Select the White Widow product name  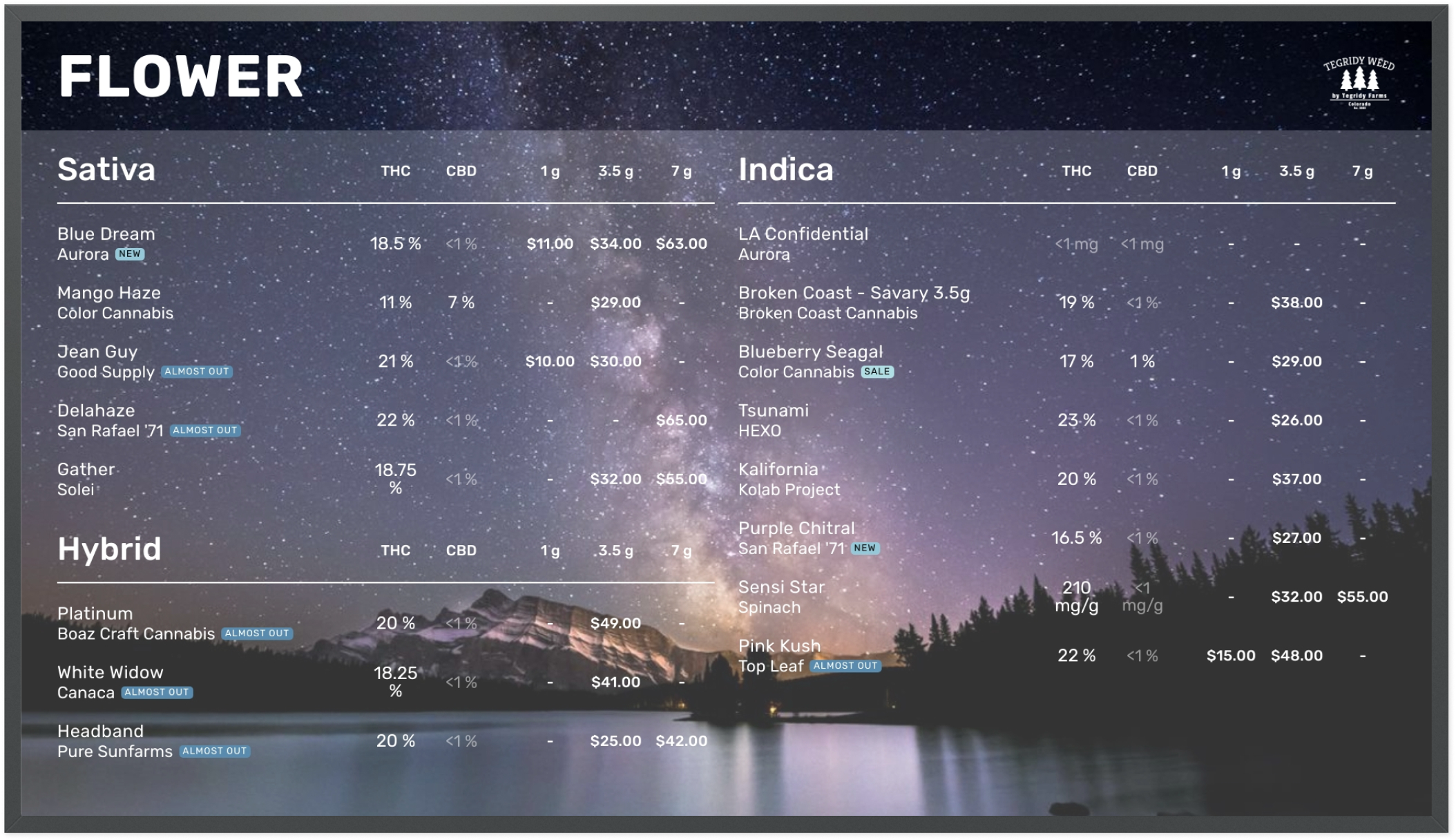(111, 672)
